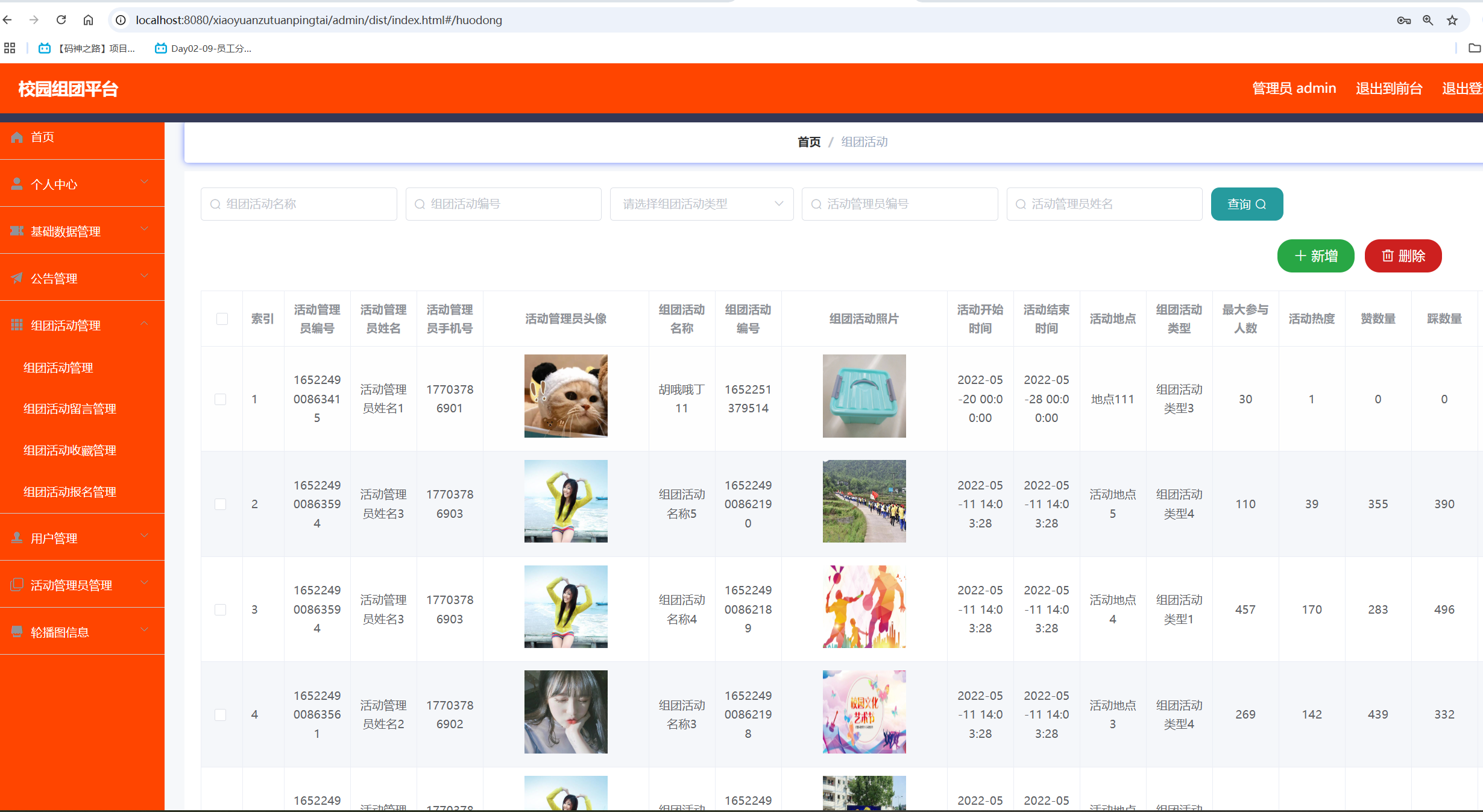The height and width of the screenshot is (812, 1483).
Task: Click the 轮播图信息 sidebar icon
Action: pos(17,632)
